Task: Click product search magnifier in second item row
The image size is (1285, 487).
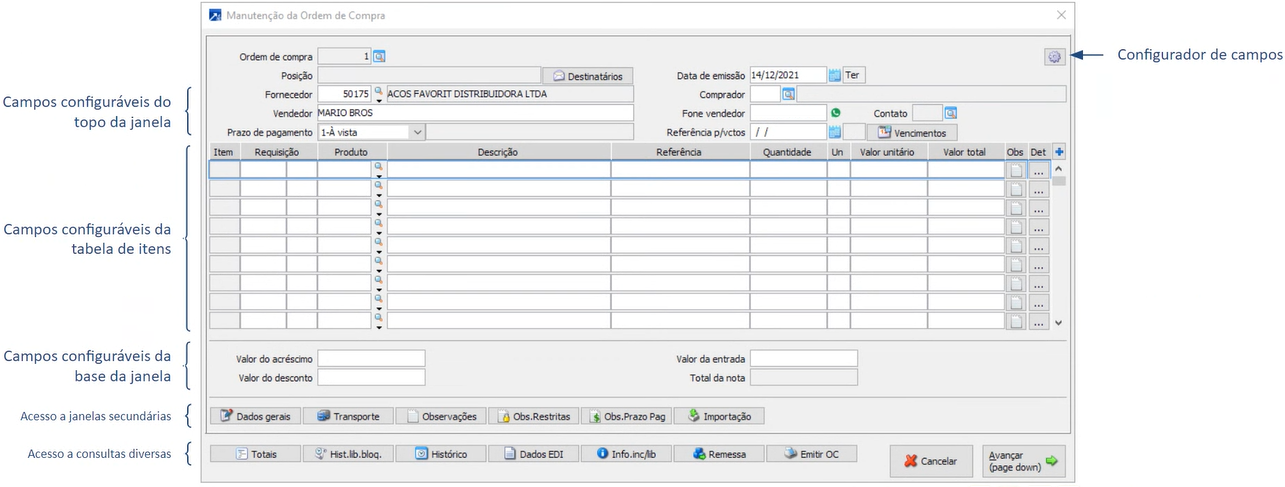Action: click(379, 185)
